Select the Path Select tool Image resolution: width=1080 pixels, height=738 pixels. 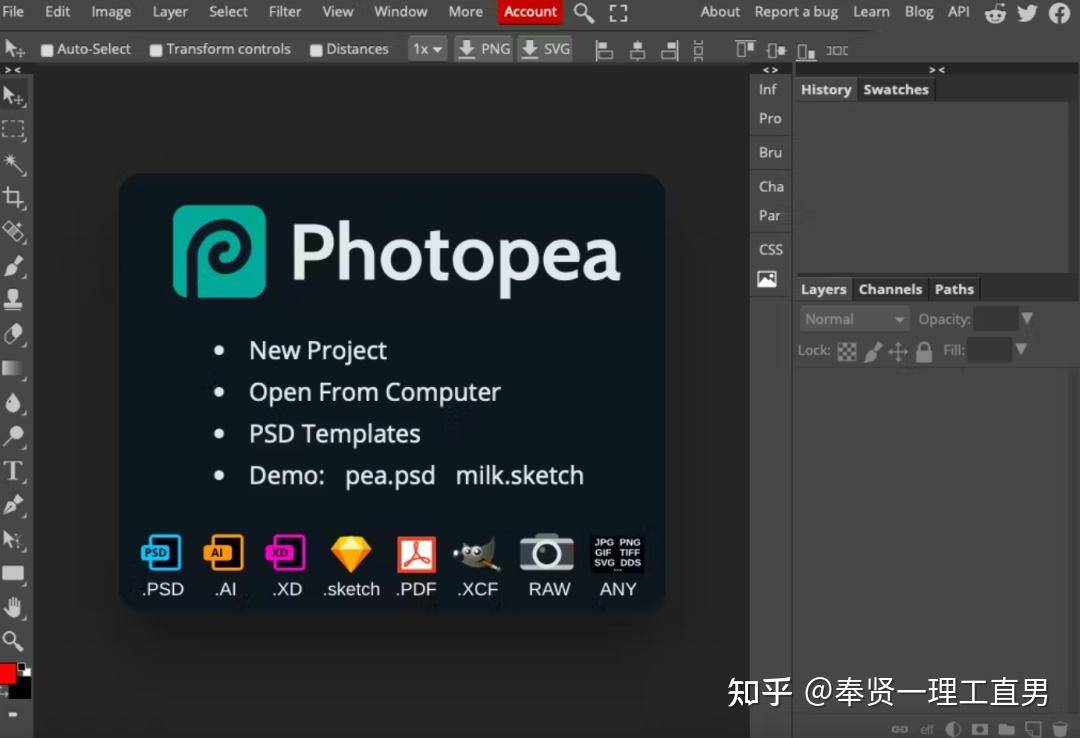point(14,540)
